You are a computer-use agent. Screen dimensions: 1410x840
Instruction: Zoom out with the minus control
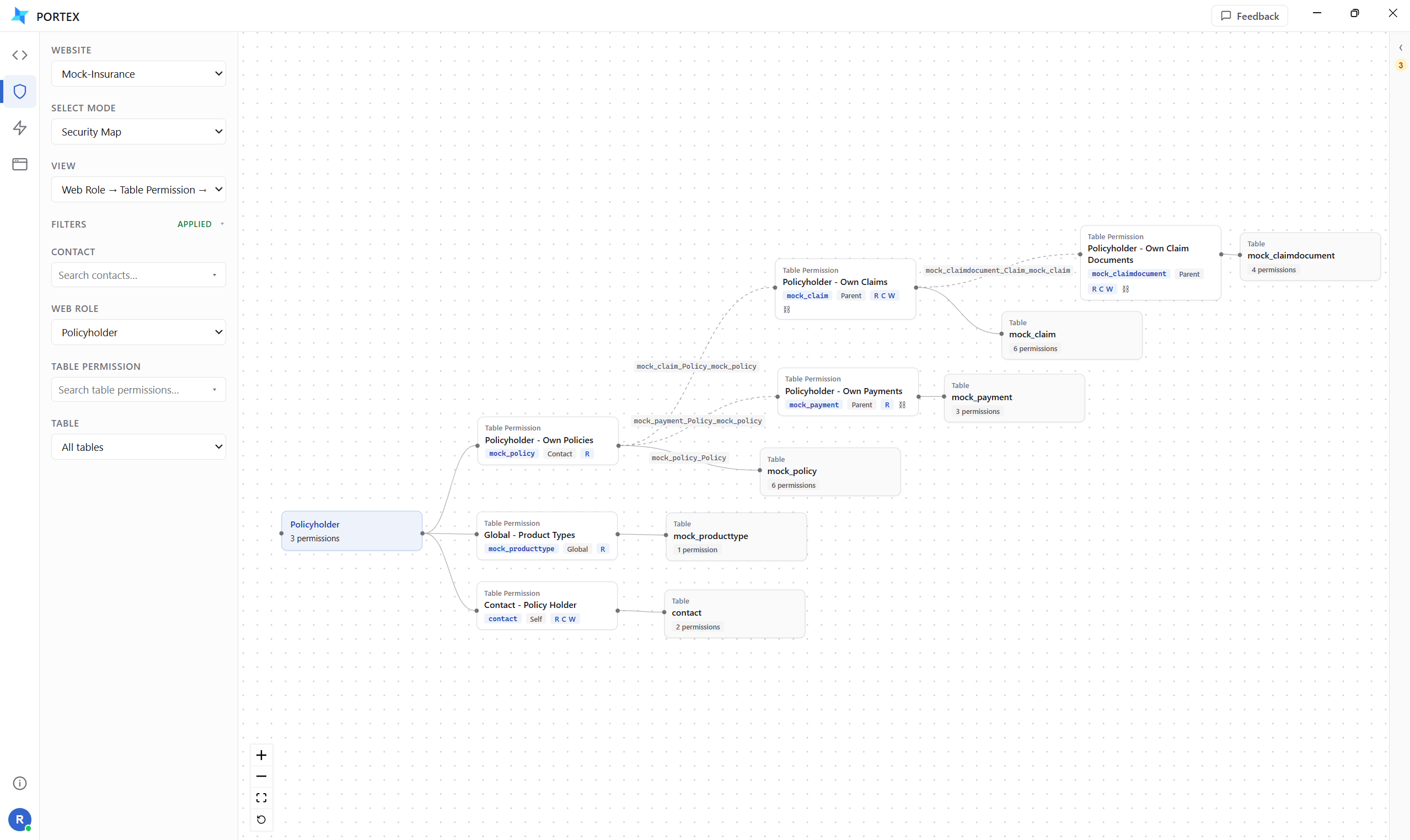(x=261, y=776)
